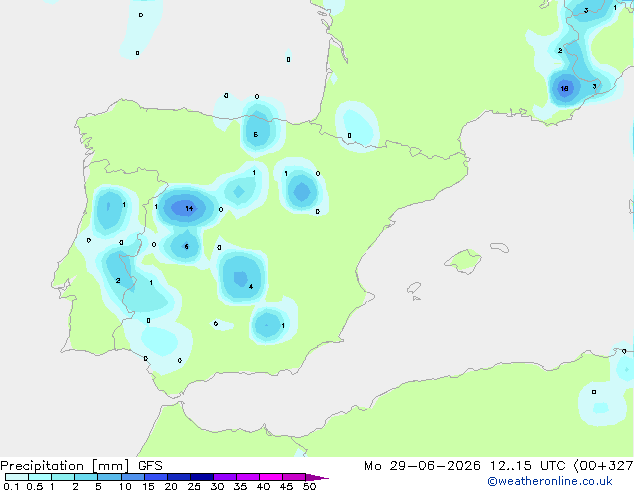This screenshot has width=634, height=490.
Task: Click the 20–25 mm legend color box
Action: tap(179, 477)
